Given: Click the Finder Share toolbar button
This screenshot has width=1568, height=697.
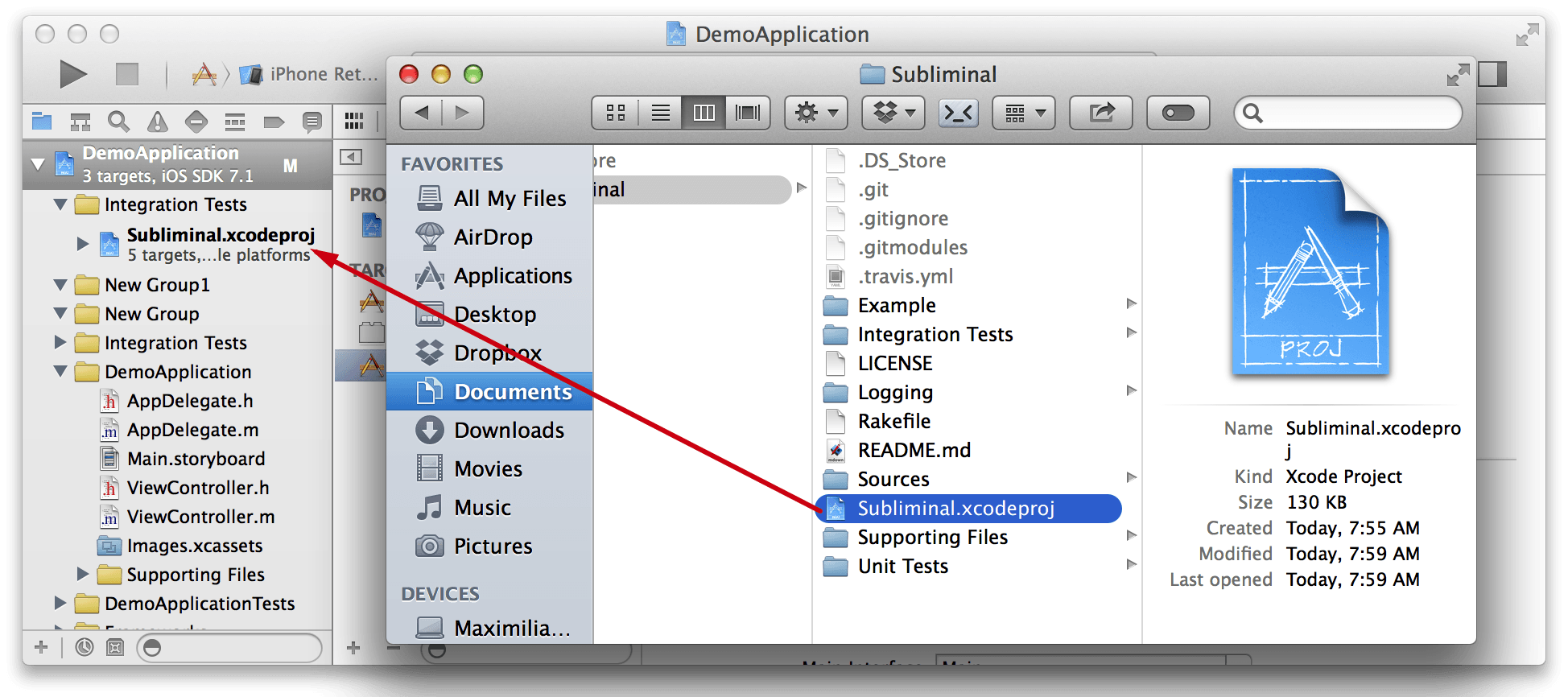Looking at the screenshot, I should click(x=1100, y=113).
